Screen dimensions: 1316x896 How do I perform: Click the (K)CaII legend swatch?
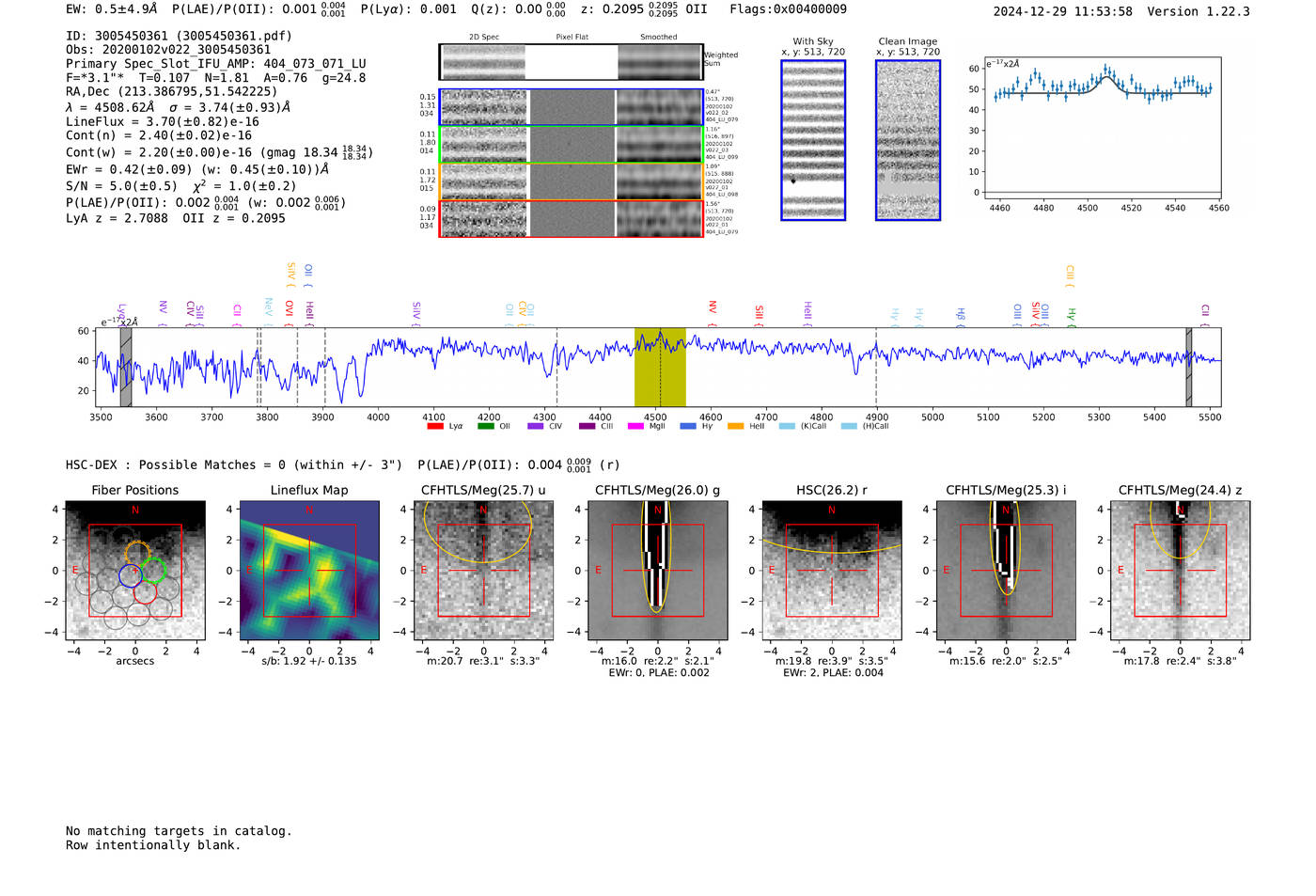(x=787, y=426)
